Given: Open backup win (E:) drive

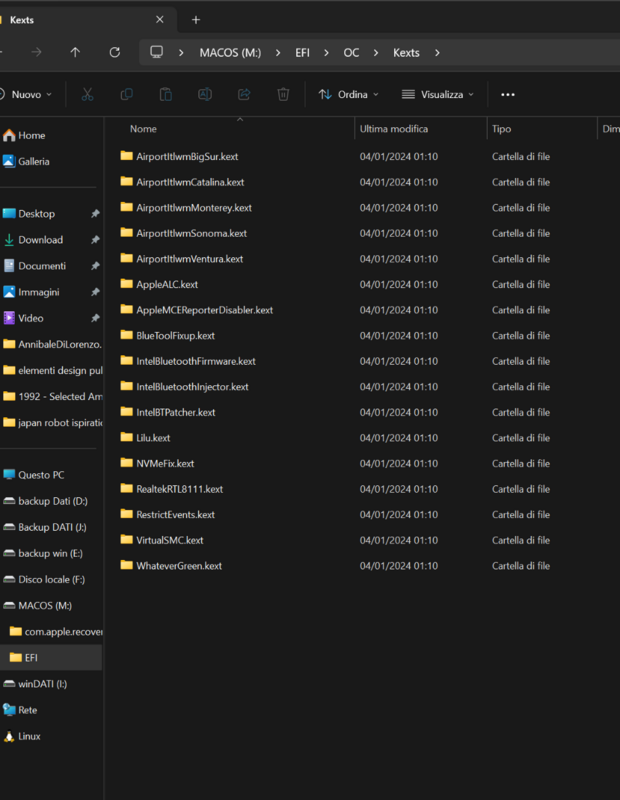Looking at the screenshot, I should (x=42, y=553).
